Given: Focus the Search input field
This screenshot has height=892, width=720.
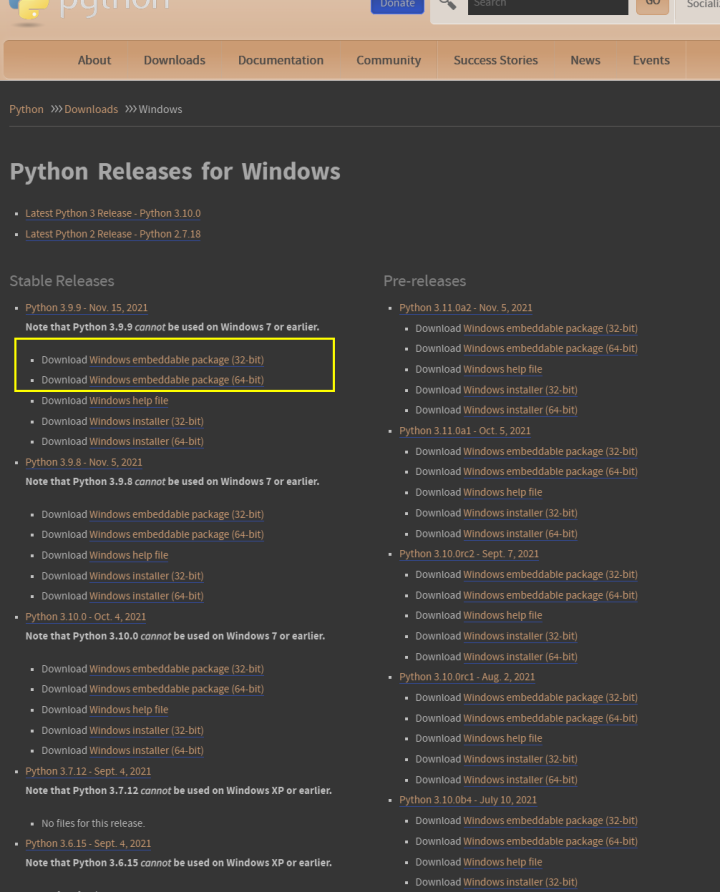Looking at the screenshot, I should click(x=548, y=5).
